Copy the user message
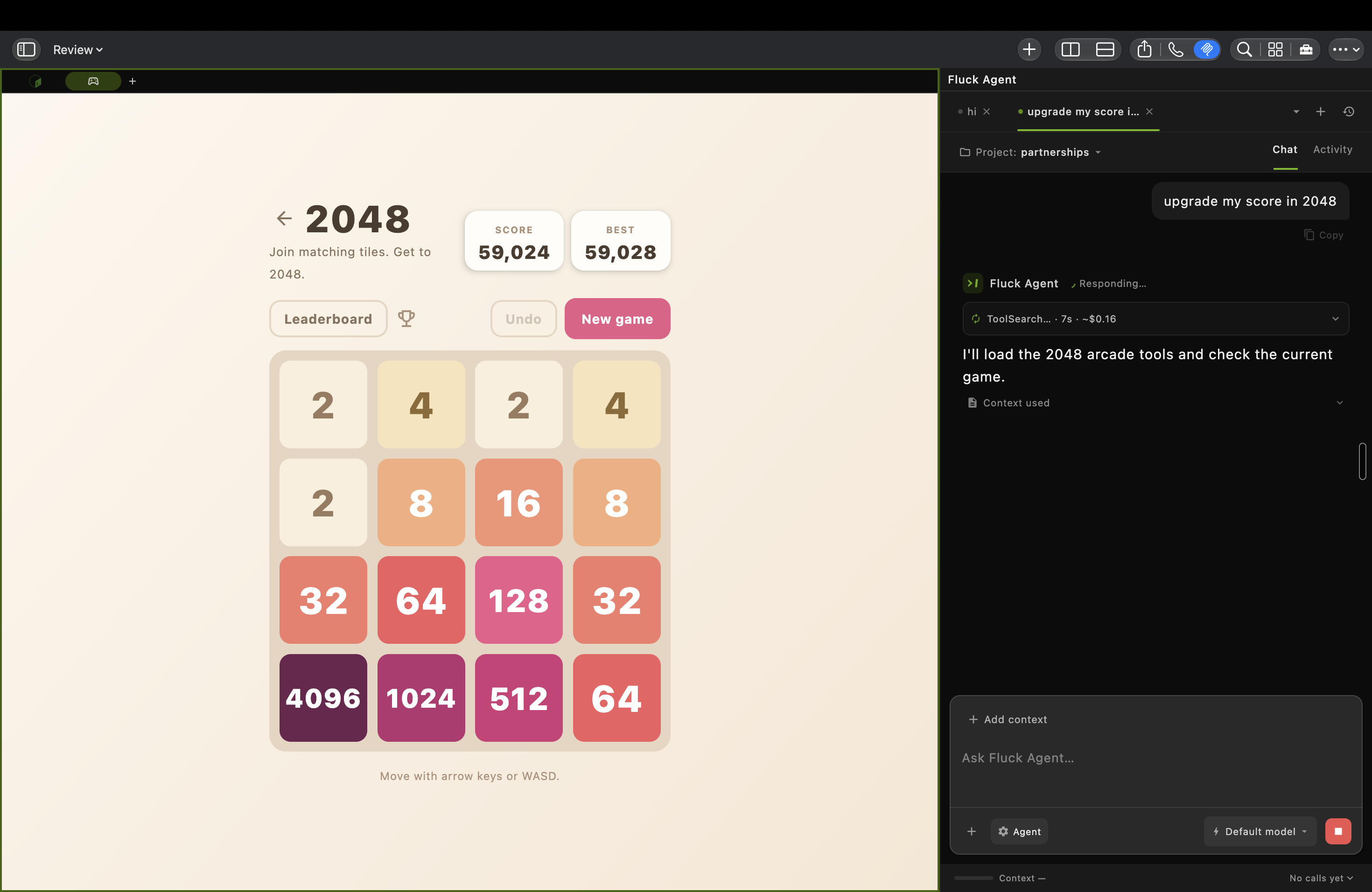 click(1324, 235)
